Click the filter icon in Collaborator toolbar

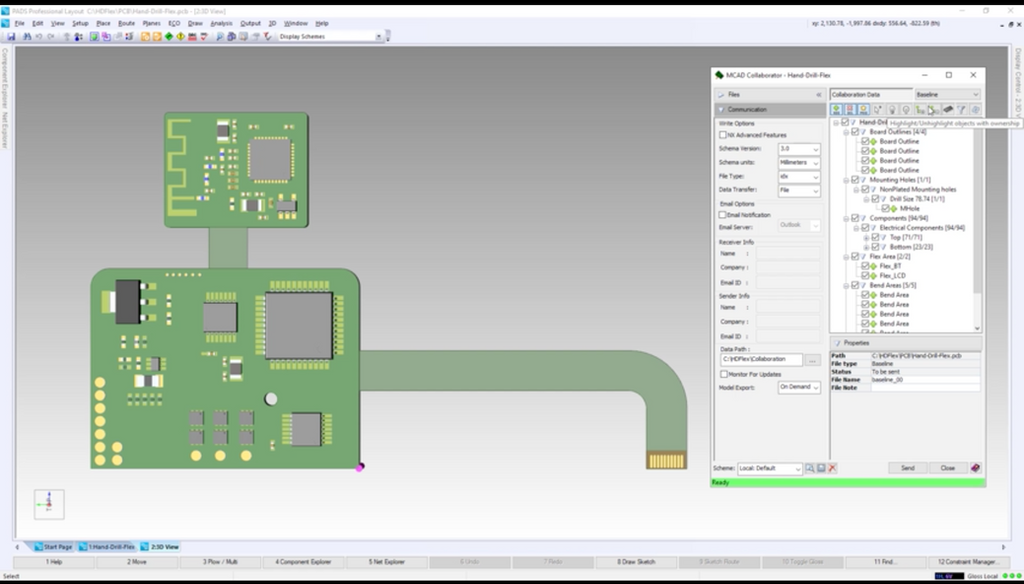tap(962, 111)
